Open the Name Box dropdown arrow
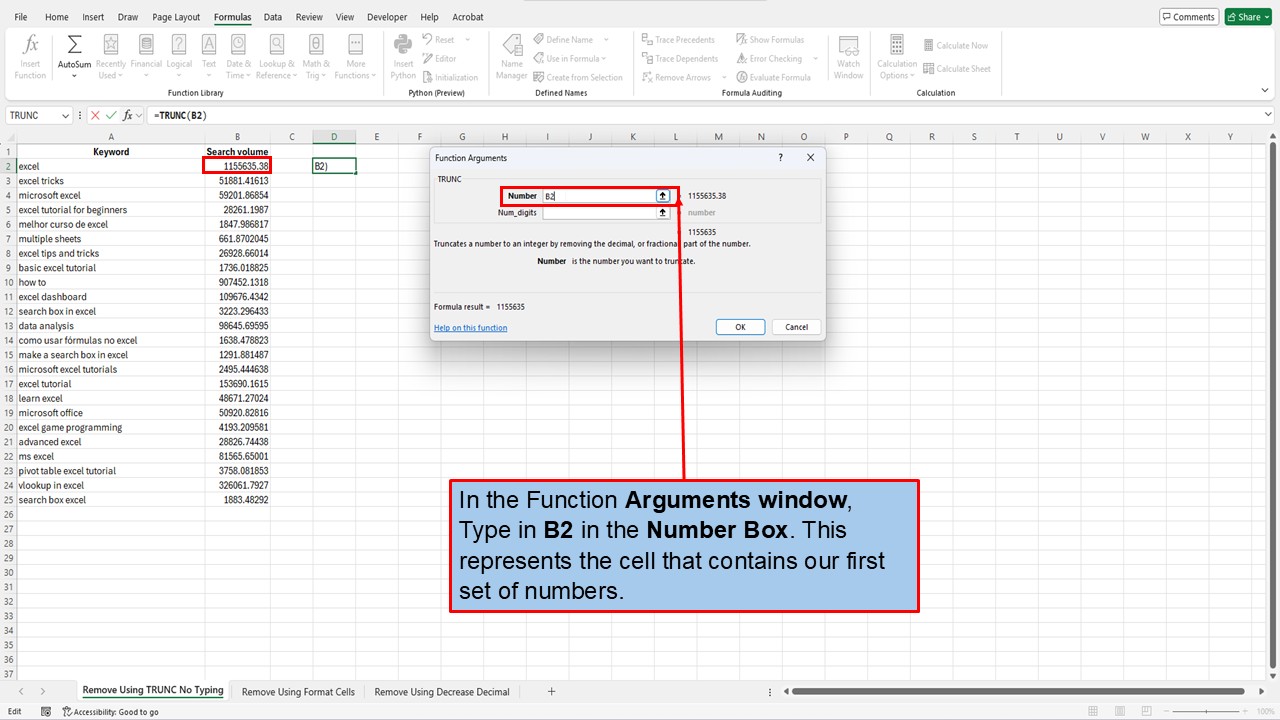Screen dimensions: 1280x720 click(66, 115)
